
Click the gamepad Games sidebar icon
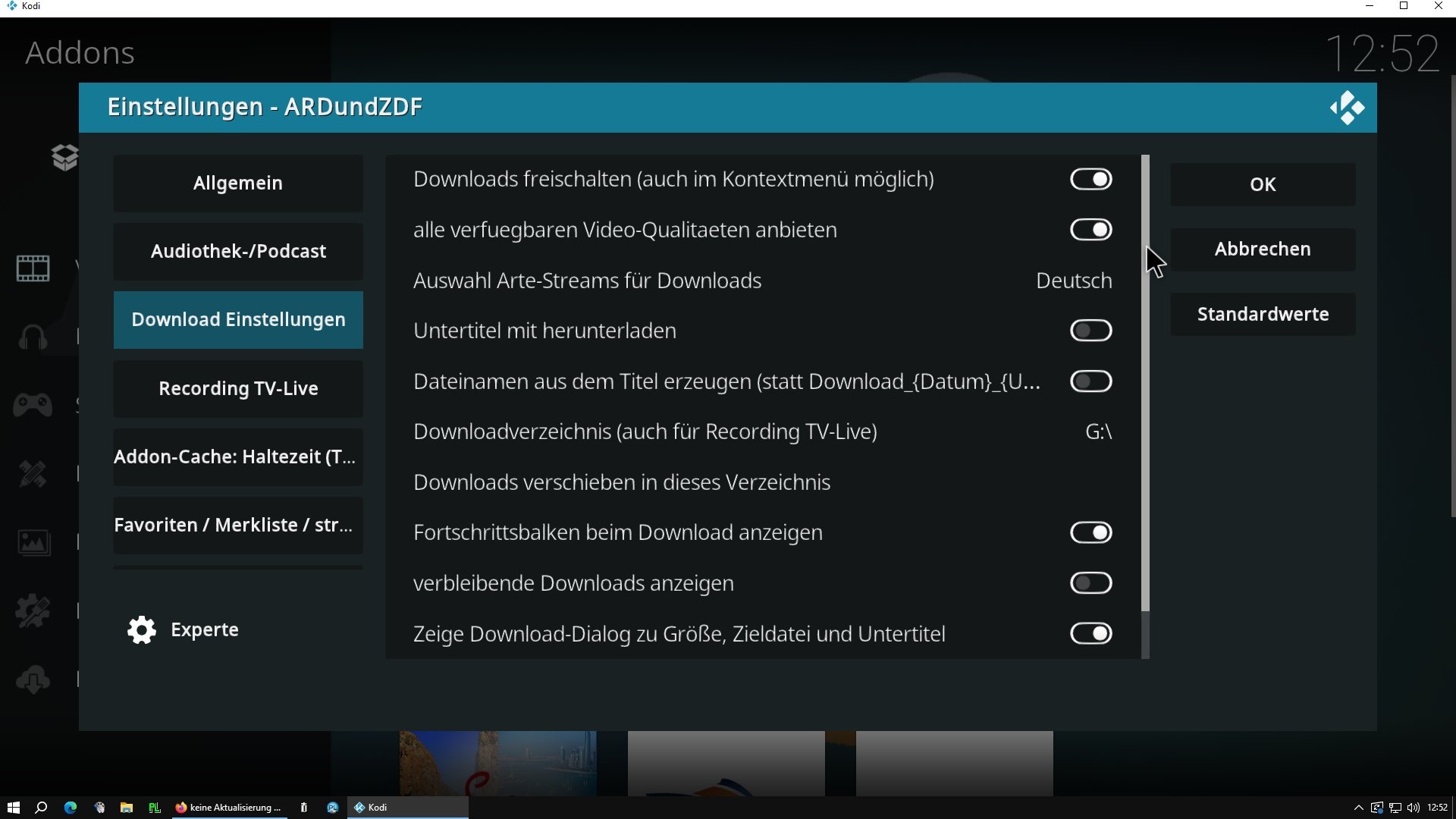tap(33, 405)
